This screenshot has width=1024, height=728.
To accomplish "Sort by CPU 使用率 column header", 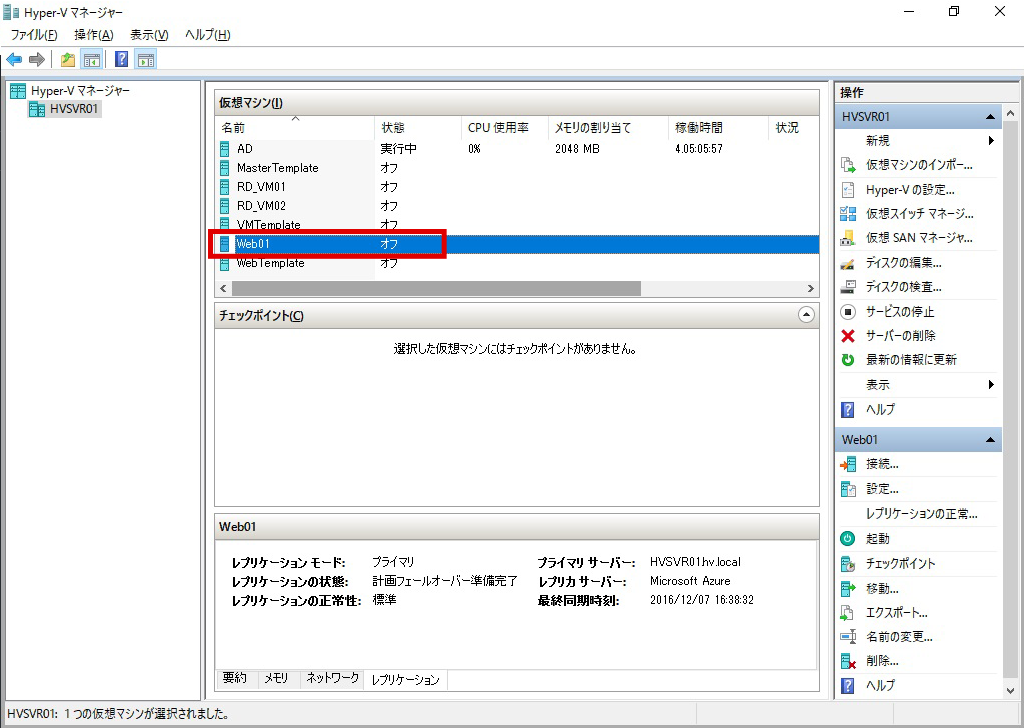I will click(x=505, y=127).
